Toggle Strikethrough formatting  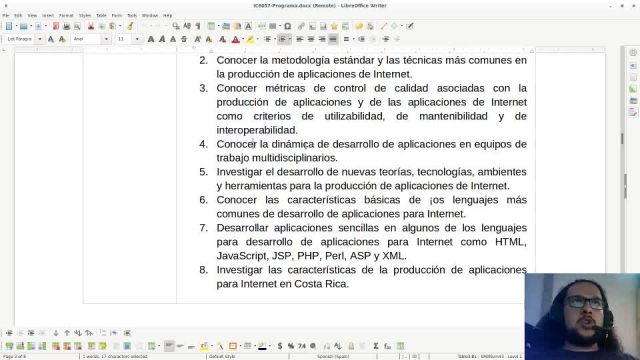click(x=184, y=39)
